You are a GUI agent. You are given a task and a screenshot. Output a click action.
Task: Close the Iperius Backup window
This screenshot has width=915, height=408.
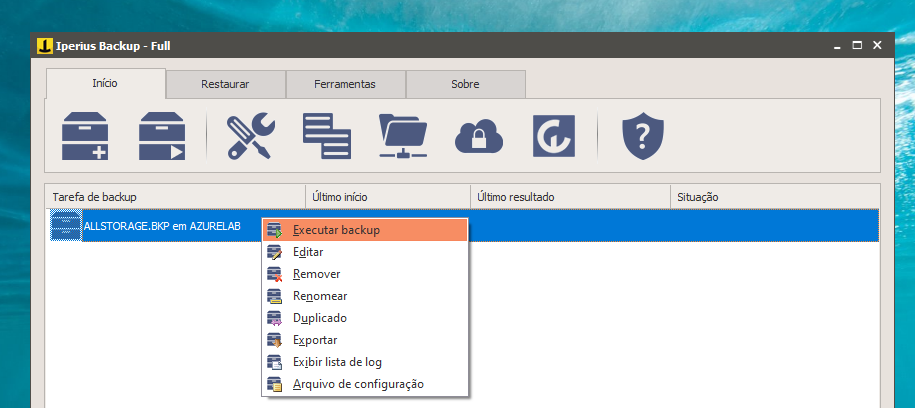[877, 46]
